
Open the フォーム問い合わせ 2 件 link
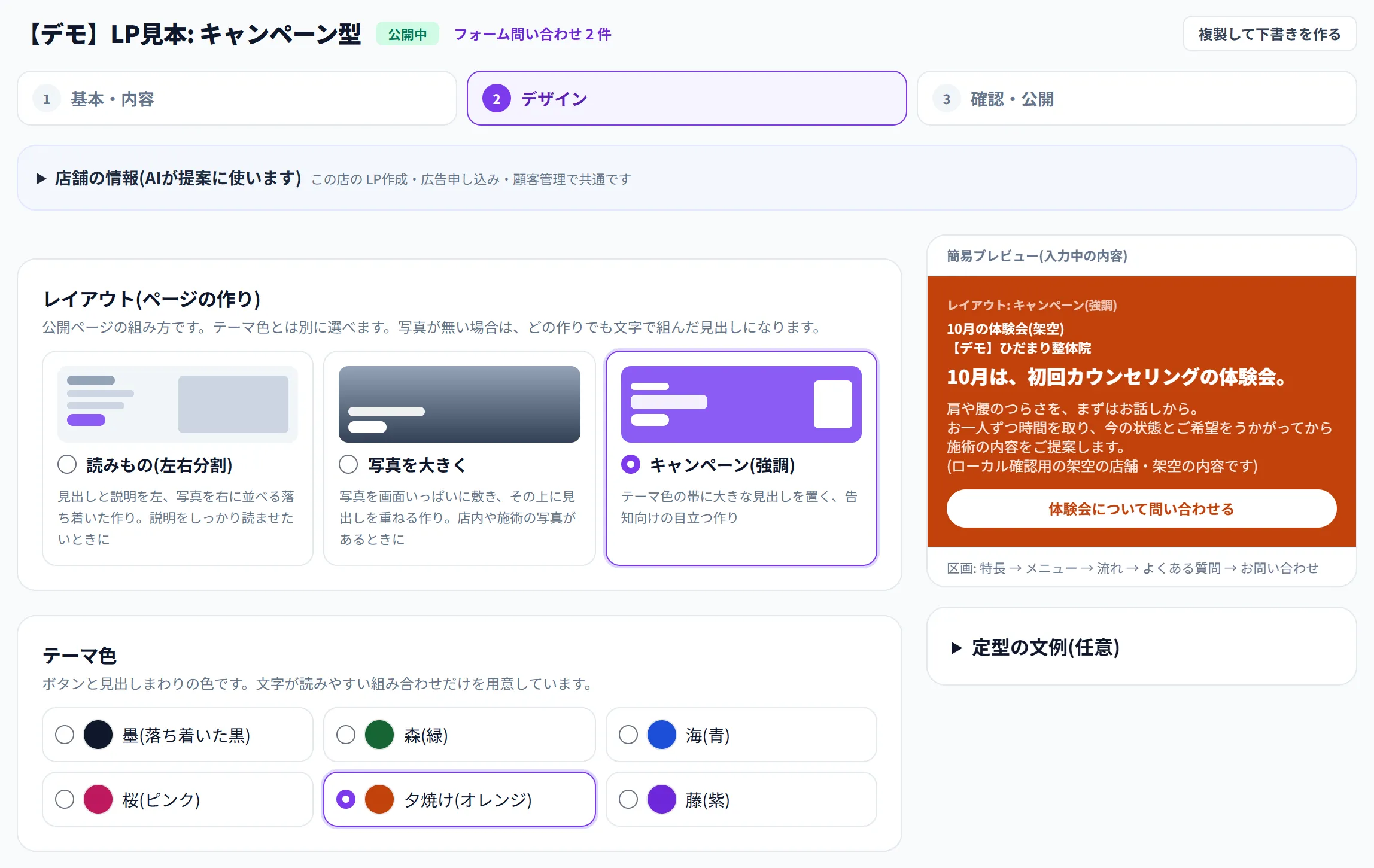tap(533, 34)
